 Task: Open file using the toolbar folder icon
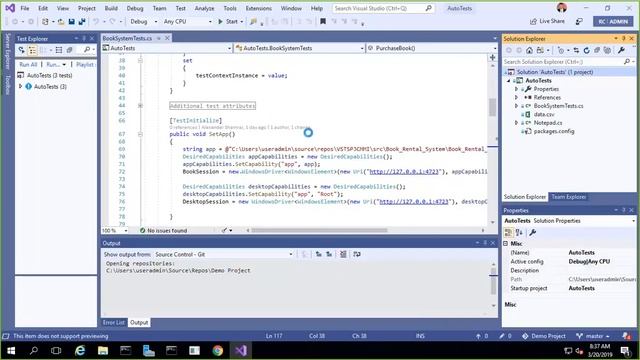61,22
